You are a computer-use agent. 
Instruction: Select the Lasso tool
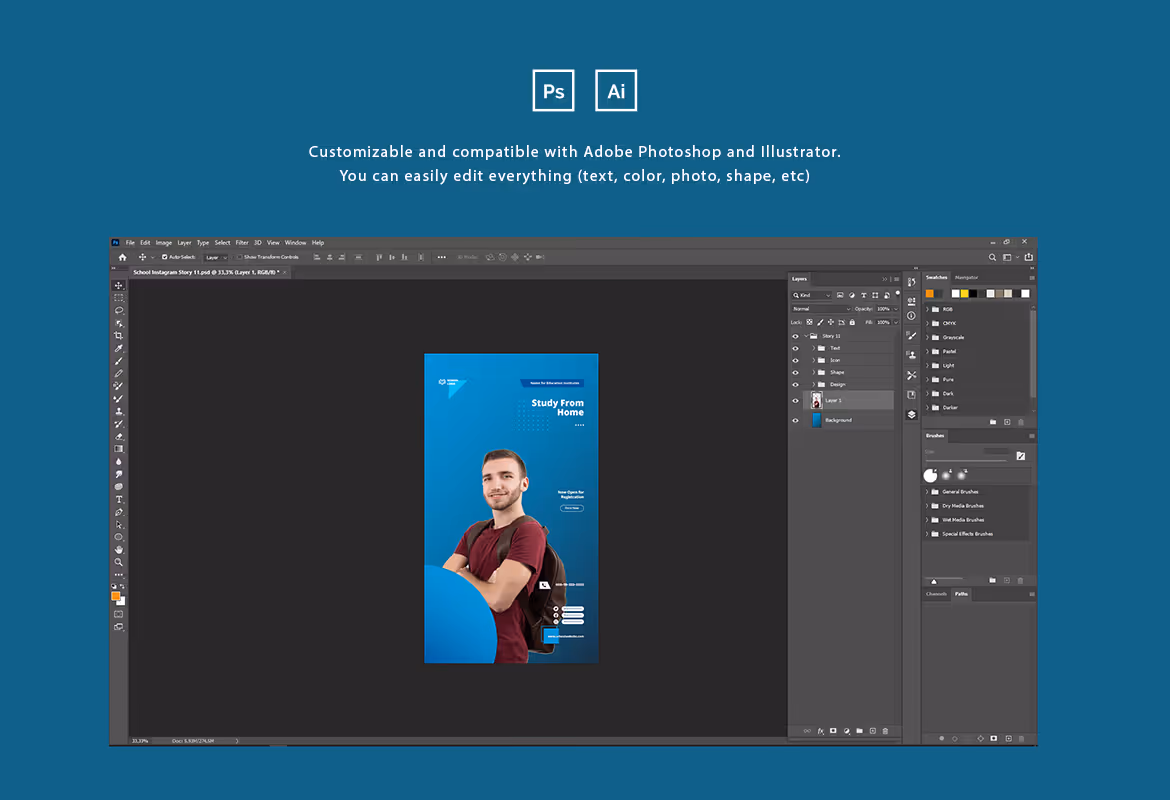tap(119, 310)
